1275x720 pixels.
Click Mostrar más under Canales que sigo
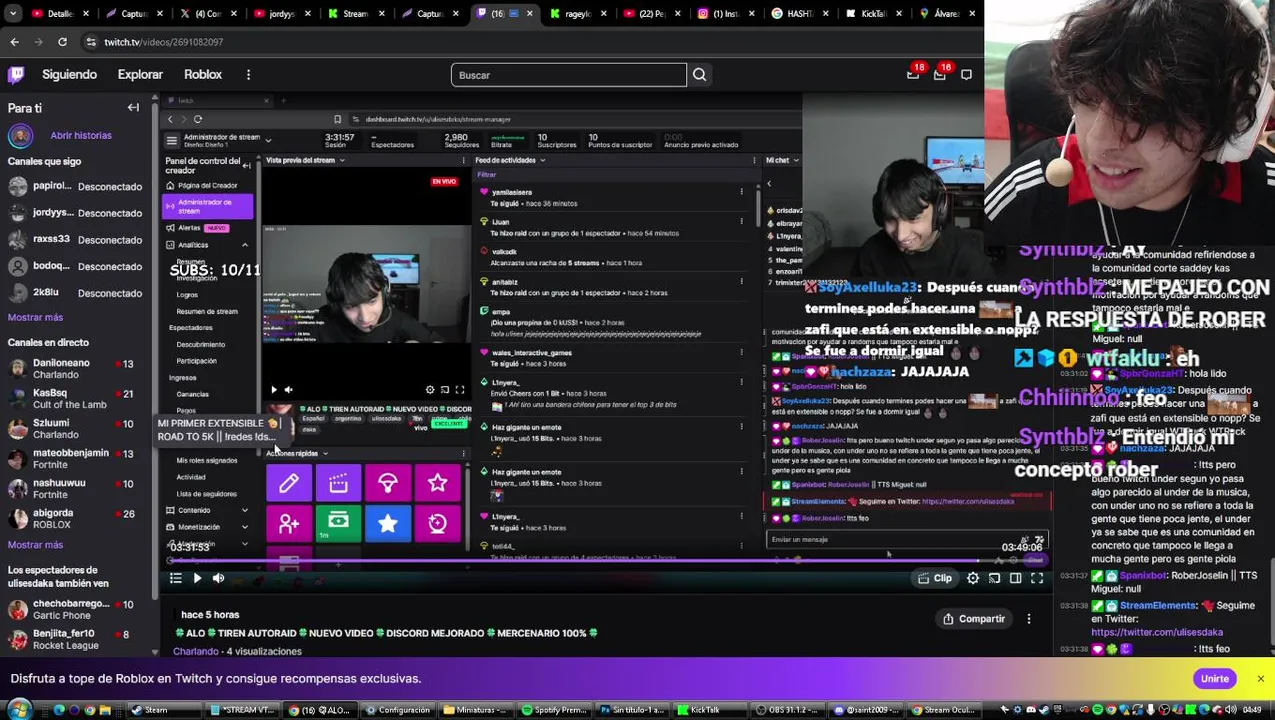coord(35,317)
